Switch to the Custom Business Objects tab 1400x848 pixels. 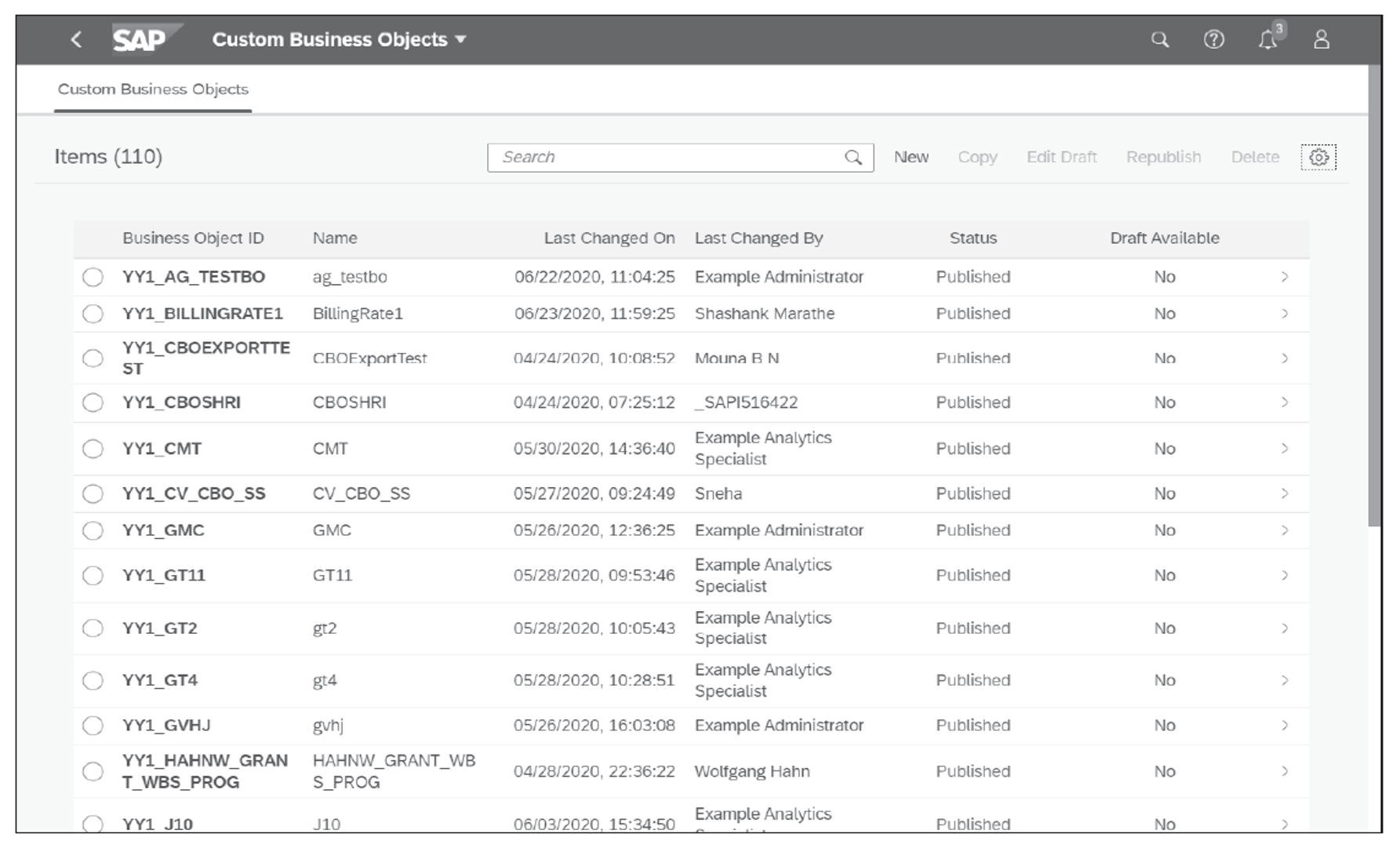(153, 89)
